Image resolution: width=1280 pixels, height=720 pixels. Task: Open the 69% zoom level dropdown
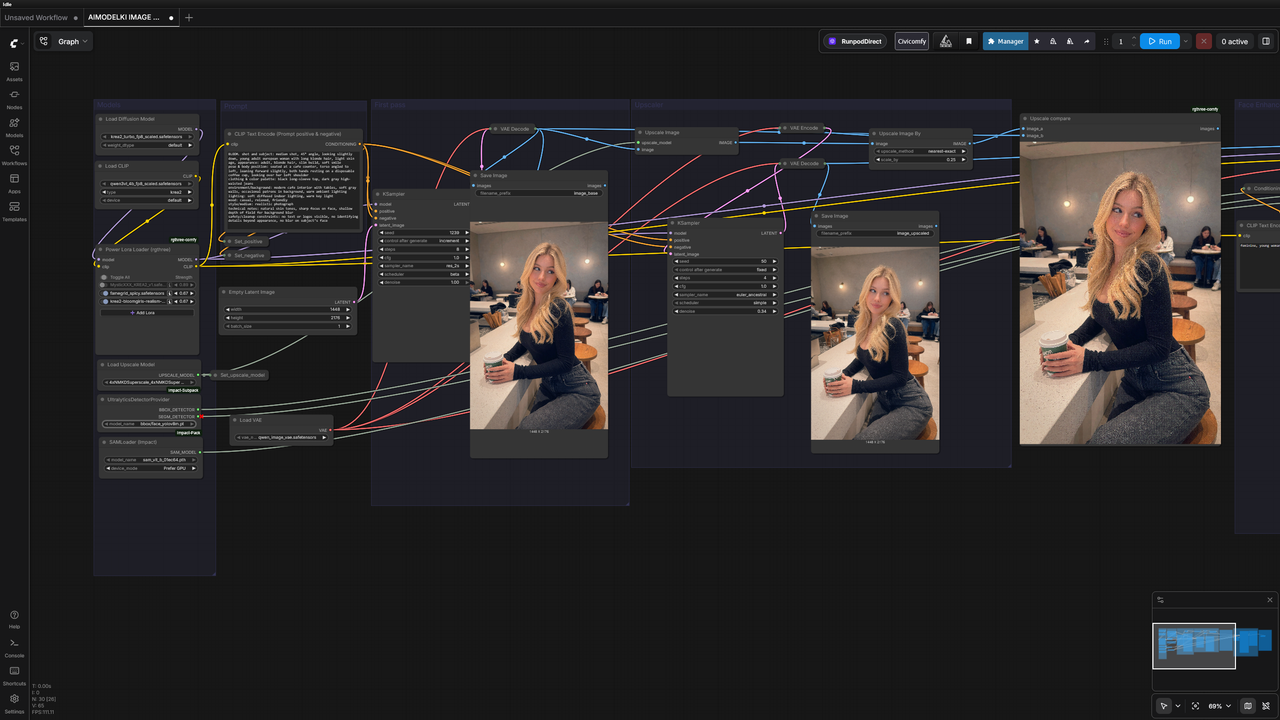(x=1220, y=706)
